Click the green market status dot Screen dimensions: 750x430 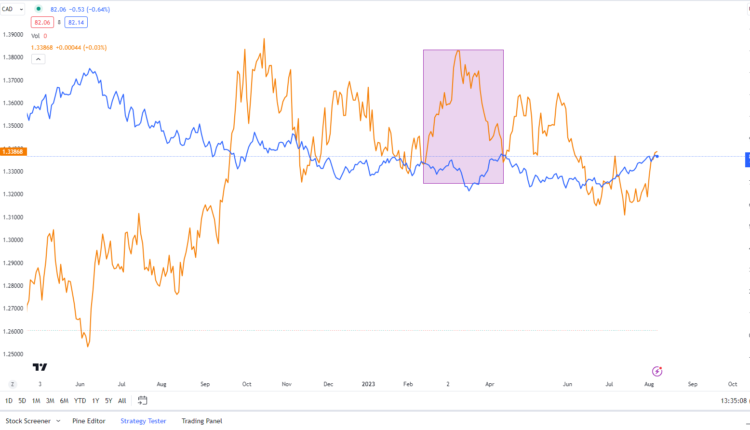(38, 8)
